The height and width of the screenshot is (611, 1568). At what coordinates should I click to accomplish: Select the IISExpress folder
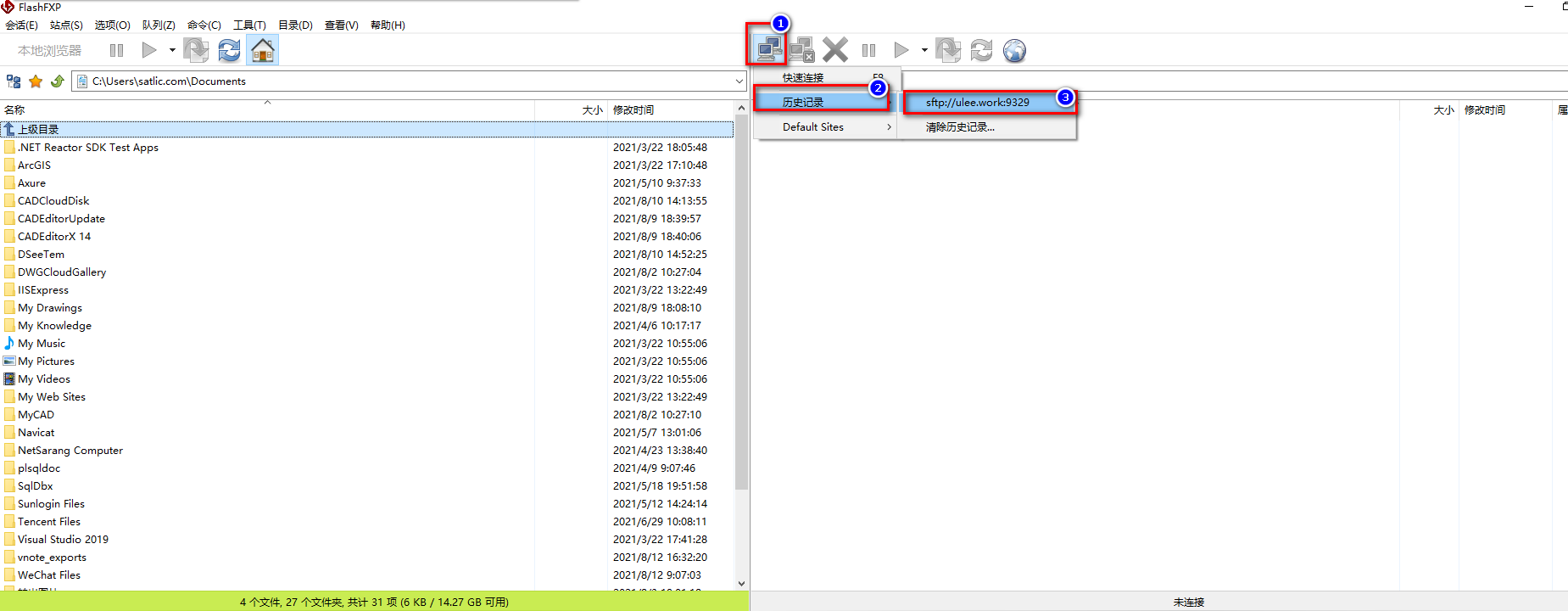(x=43, y=290)
